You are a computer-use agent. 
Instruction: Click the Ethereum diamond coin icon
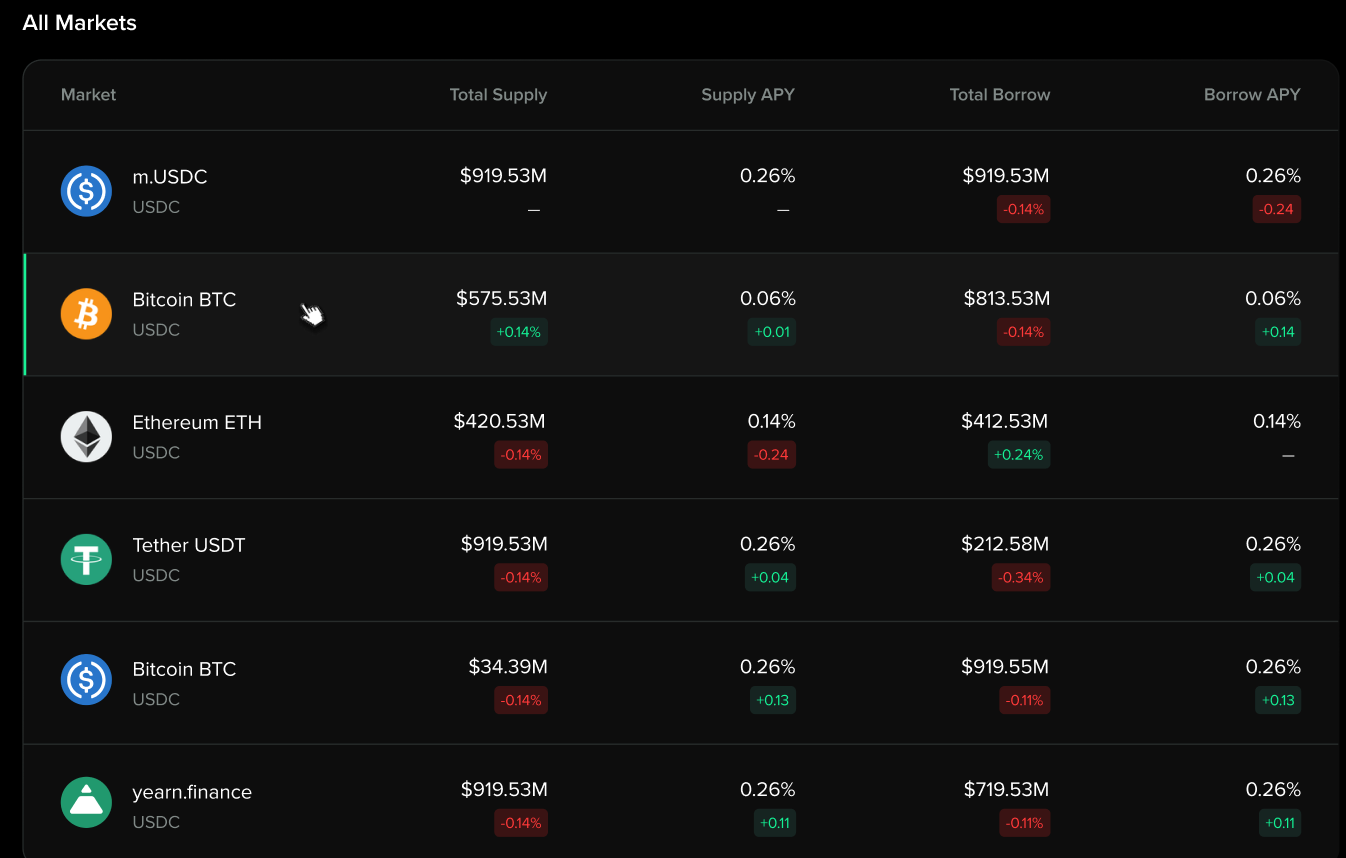(x=86, y=437)
